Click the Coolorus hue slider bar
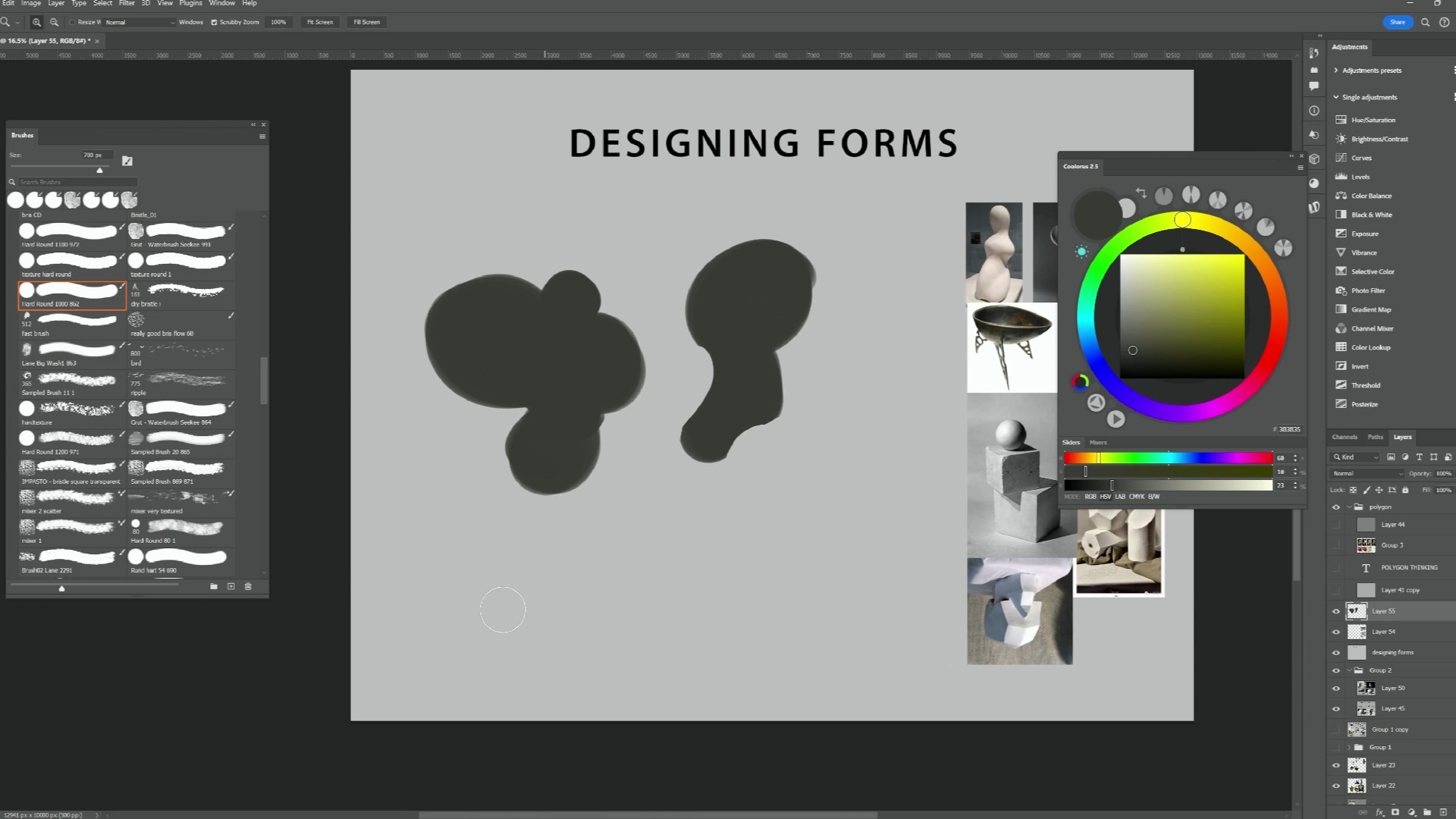This screenshot has width=1456, height=819. (x=1168, y=458)
